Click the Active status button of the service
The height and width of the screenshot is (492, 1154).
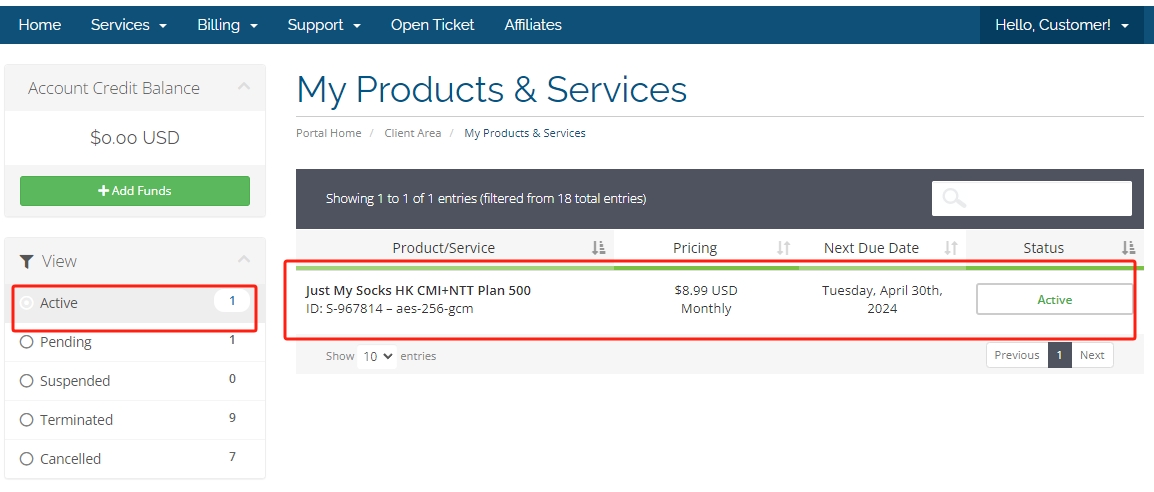pyautogui.click(x=1055, y=299)
